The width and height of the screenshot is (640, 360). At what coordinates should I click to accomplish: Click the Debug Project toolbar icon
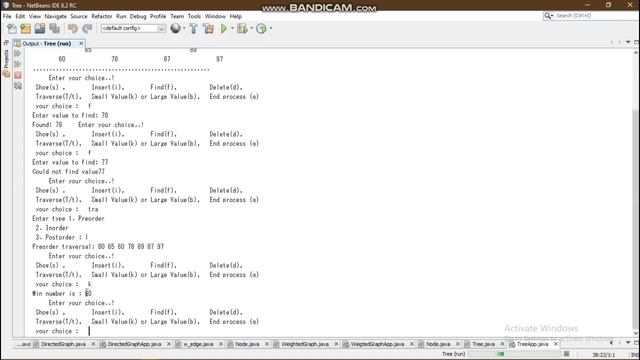click(x=242, y=28)
